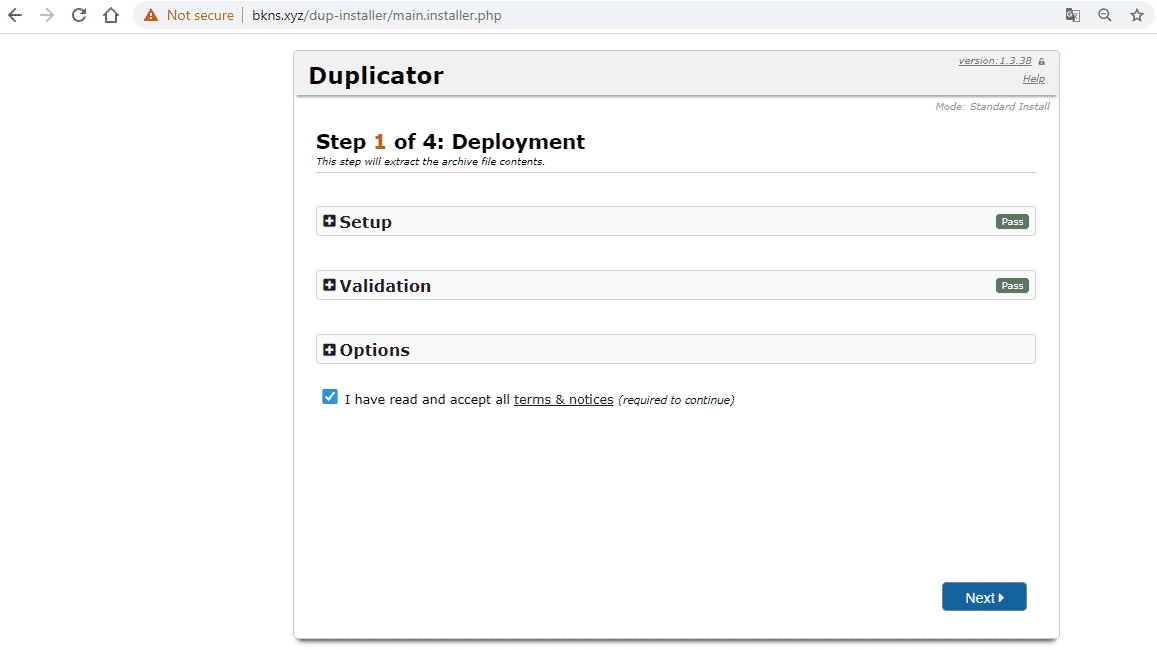Open the browser home page
Image resolution: width=1157 pixels, height=650 pixels.
(x=111, y=15)
